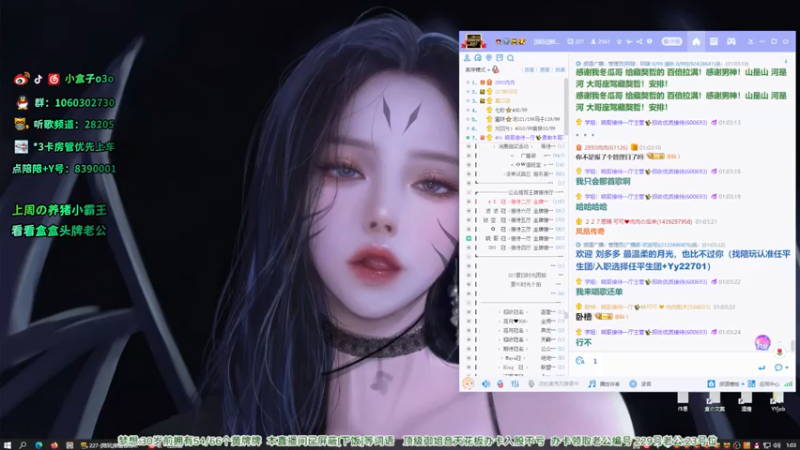
Task: Click the 2893 username in chat
Action: pyautogui.click(x=605, y=147)
